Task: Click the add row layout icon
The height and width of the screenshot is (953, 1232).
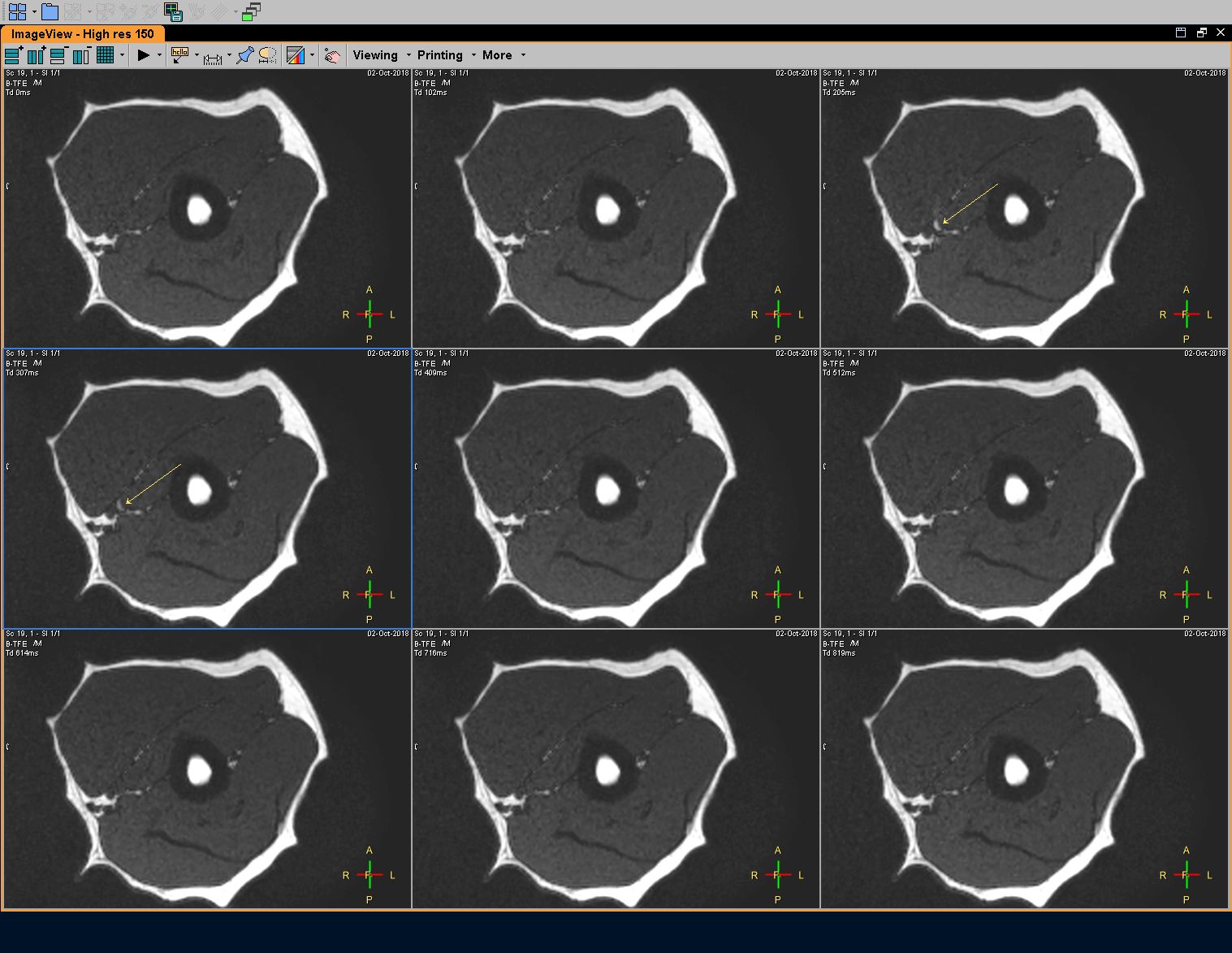Action: pyautogui.click(x=13, y=55)
